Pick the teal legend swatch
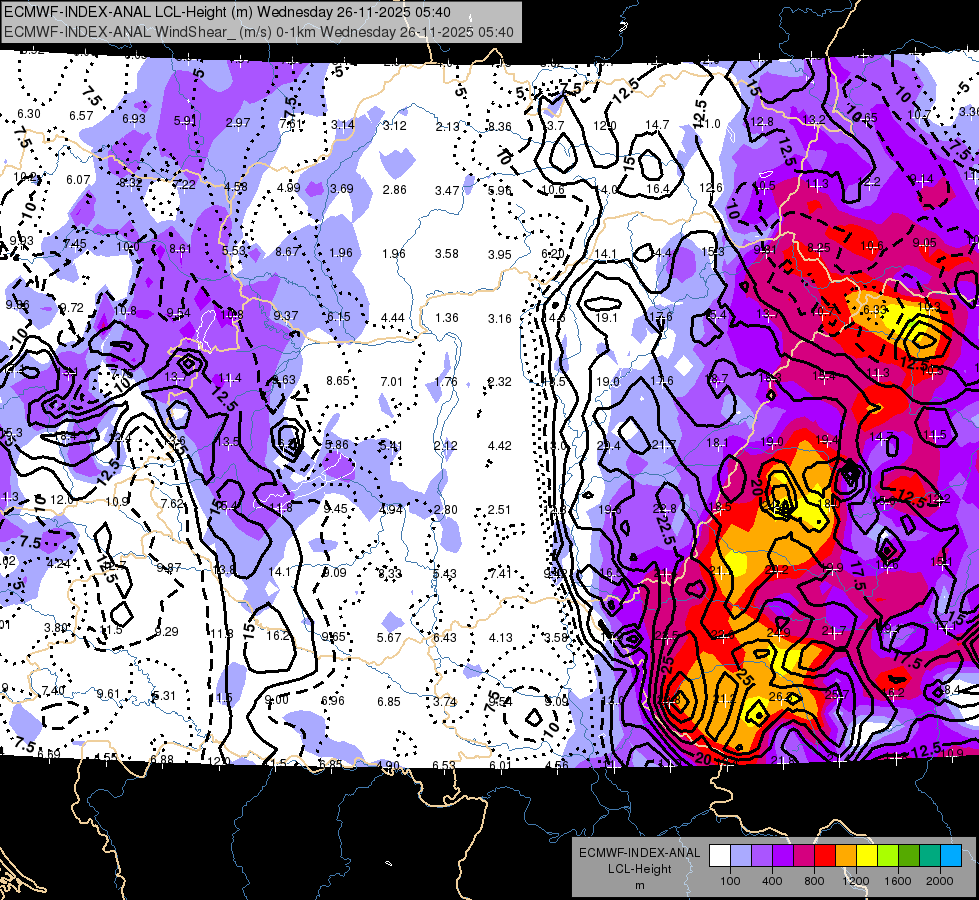The height and width of the screenshot is (900, 979). coord(930,856)
